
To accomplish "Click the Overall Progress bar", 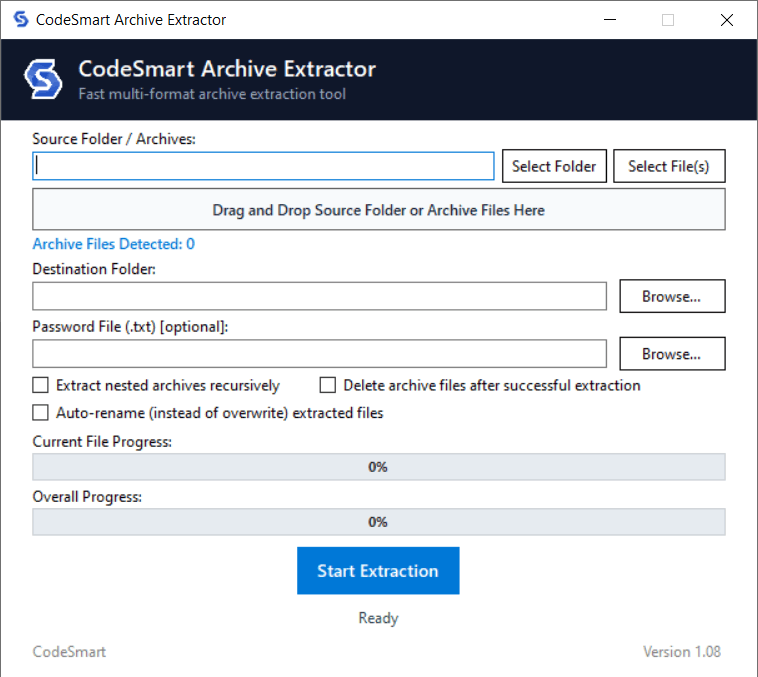I will tap(379, 522).
